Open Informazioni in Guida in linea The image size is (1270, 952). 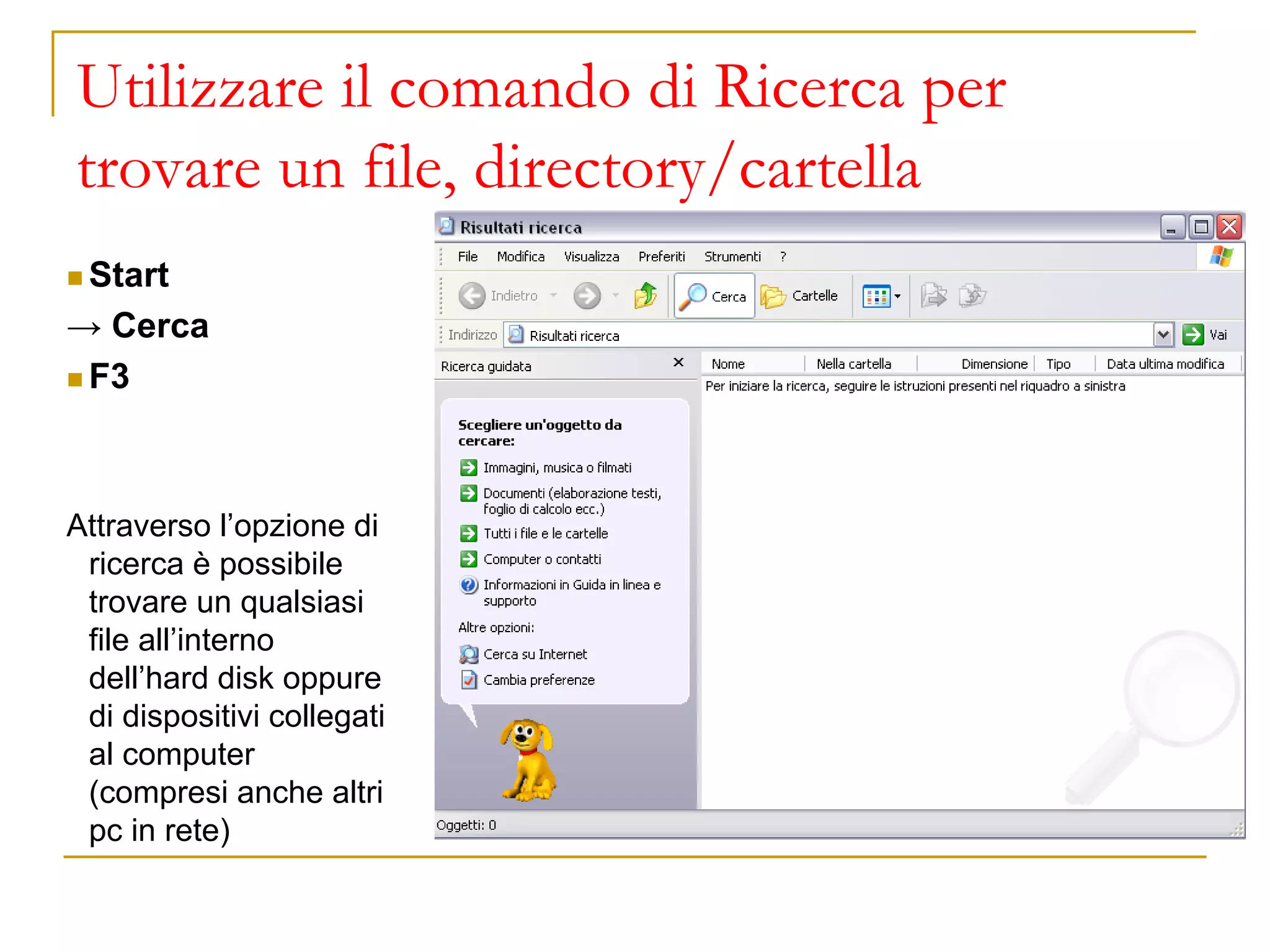click(x=572, y=593)
